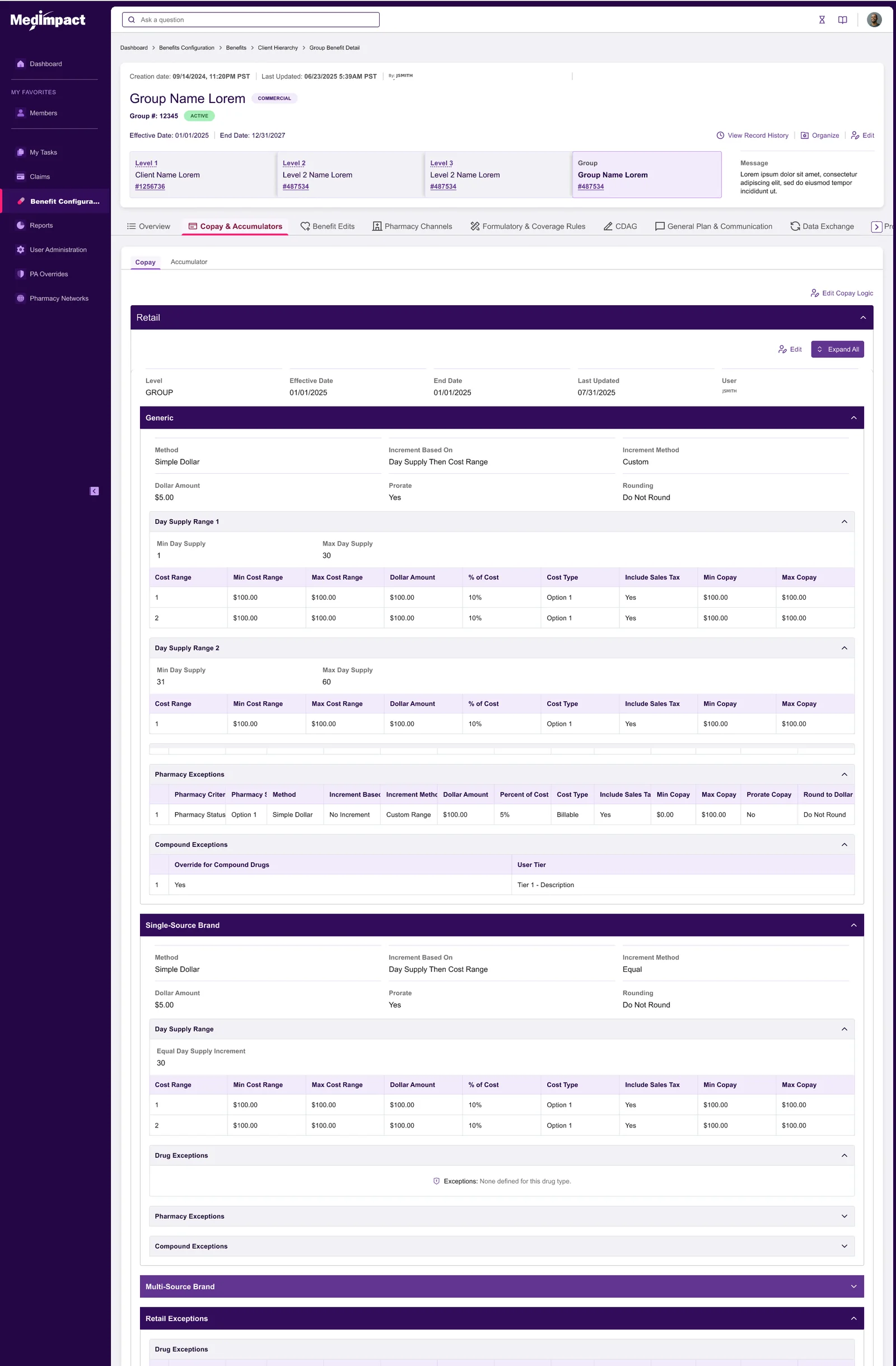Open the CDAG tab
This screenshot has width=896, height=1366.
(x=620, y=227)
